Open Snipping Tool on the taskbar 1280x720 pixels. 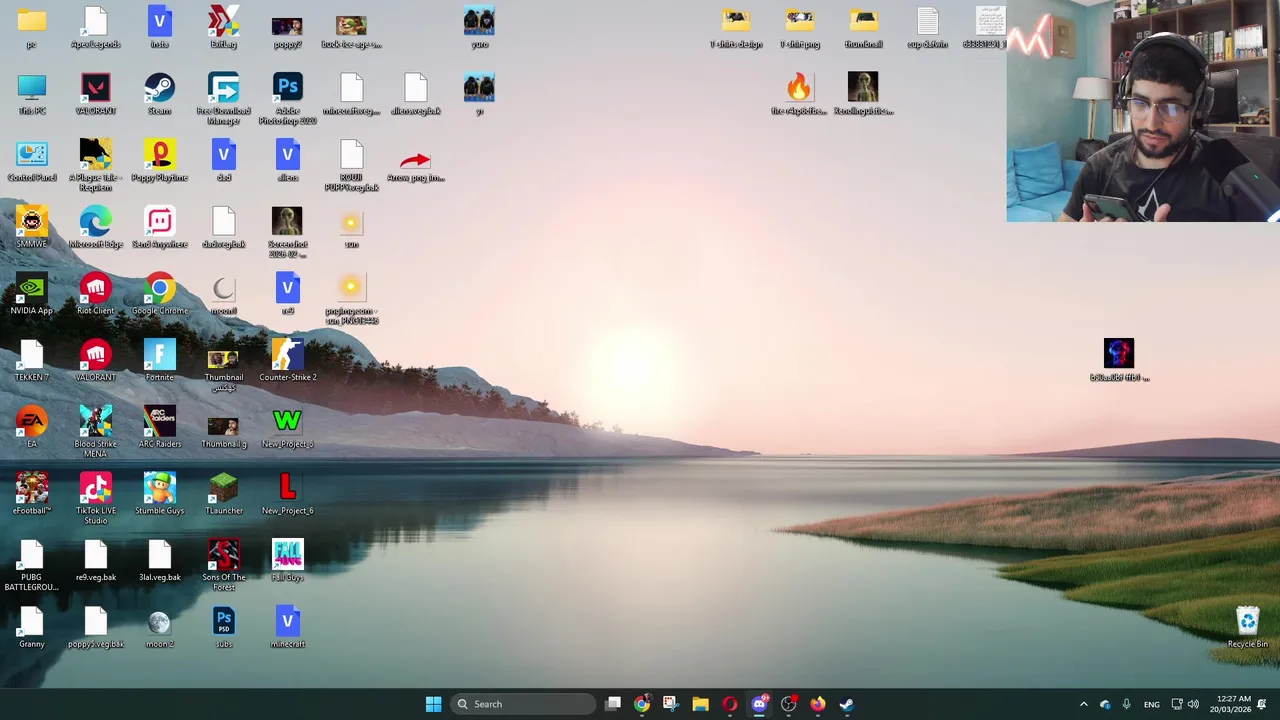[x=670, y=704]
